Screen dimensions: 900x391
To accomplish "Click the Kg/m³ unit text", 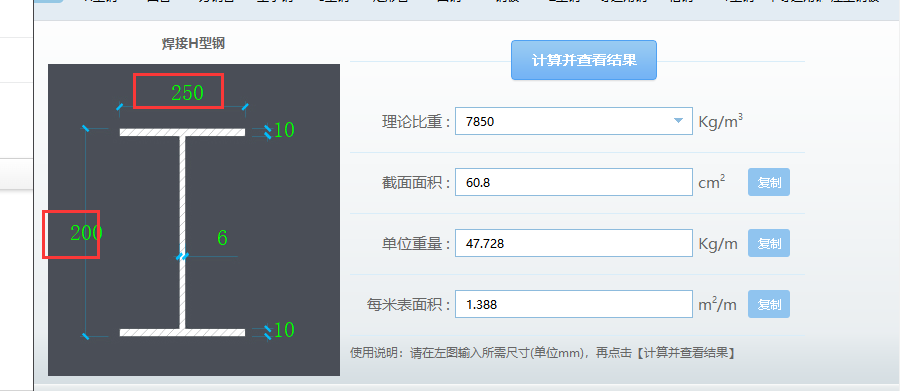I will (721, 121).
